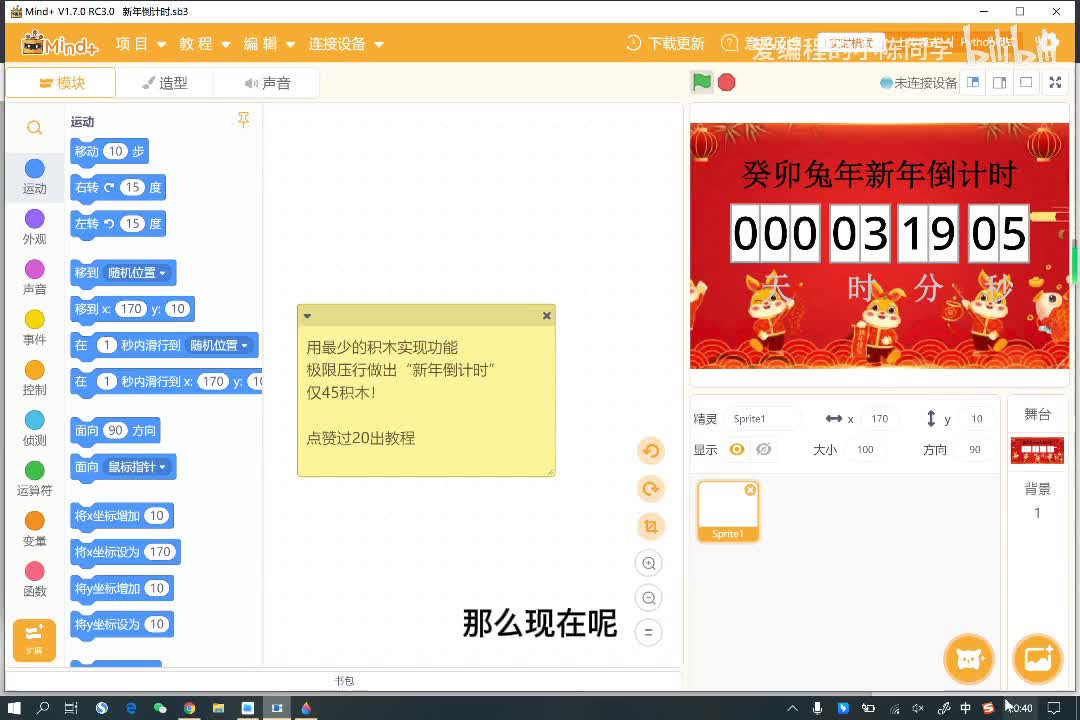
Task: Switch to the 模块 blocks tab
Action: (61, 83)
